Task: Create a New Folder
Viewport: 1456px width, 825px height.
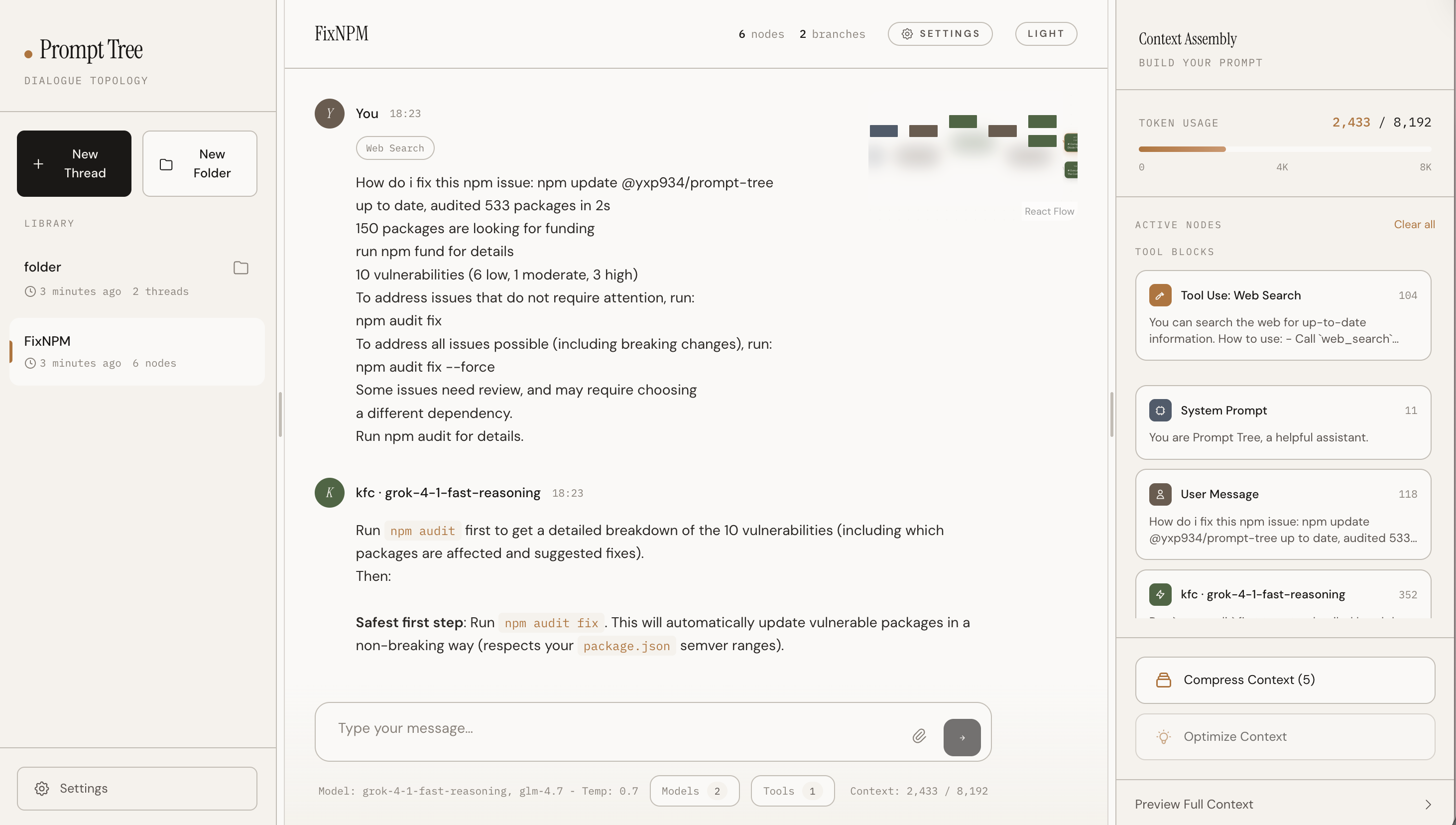Action: coord(200,164)
